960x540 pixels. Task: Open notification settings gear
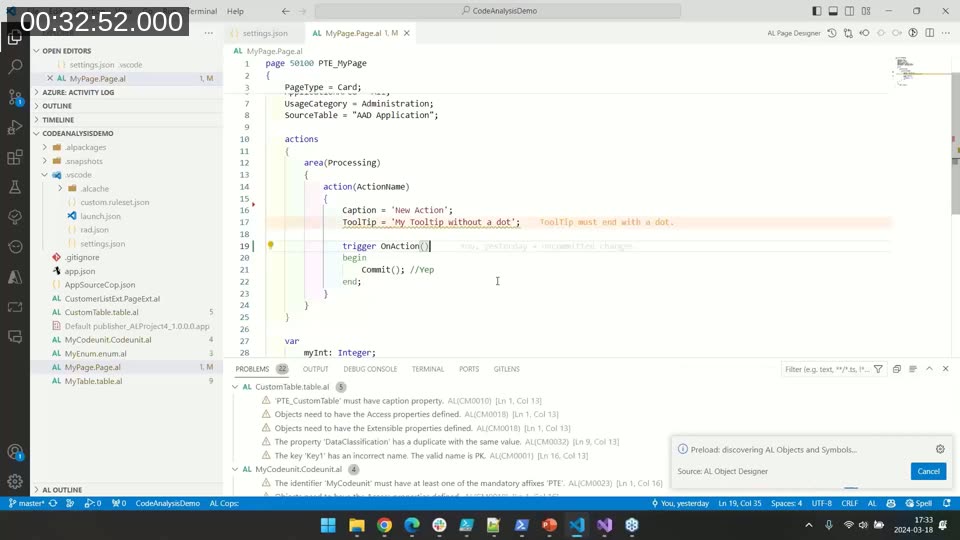pos(940,449)
